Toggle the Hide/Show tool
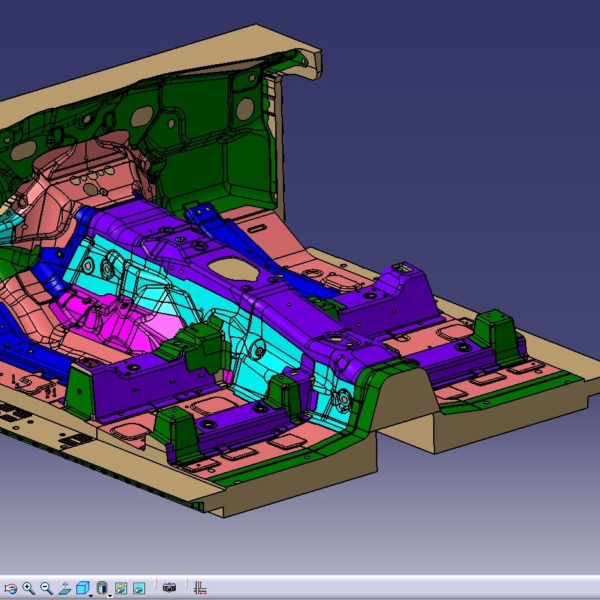Screen dimensions: 600x600 tap(121, 589)
